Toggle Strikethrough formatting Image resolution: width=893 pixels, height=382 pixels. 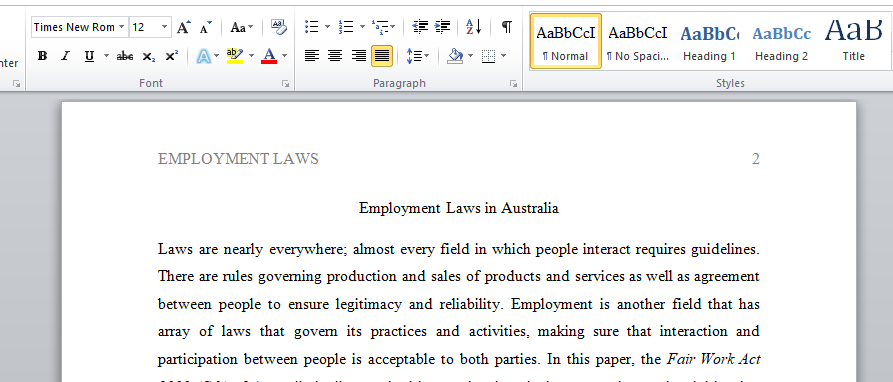click(x=125, y=56)
